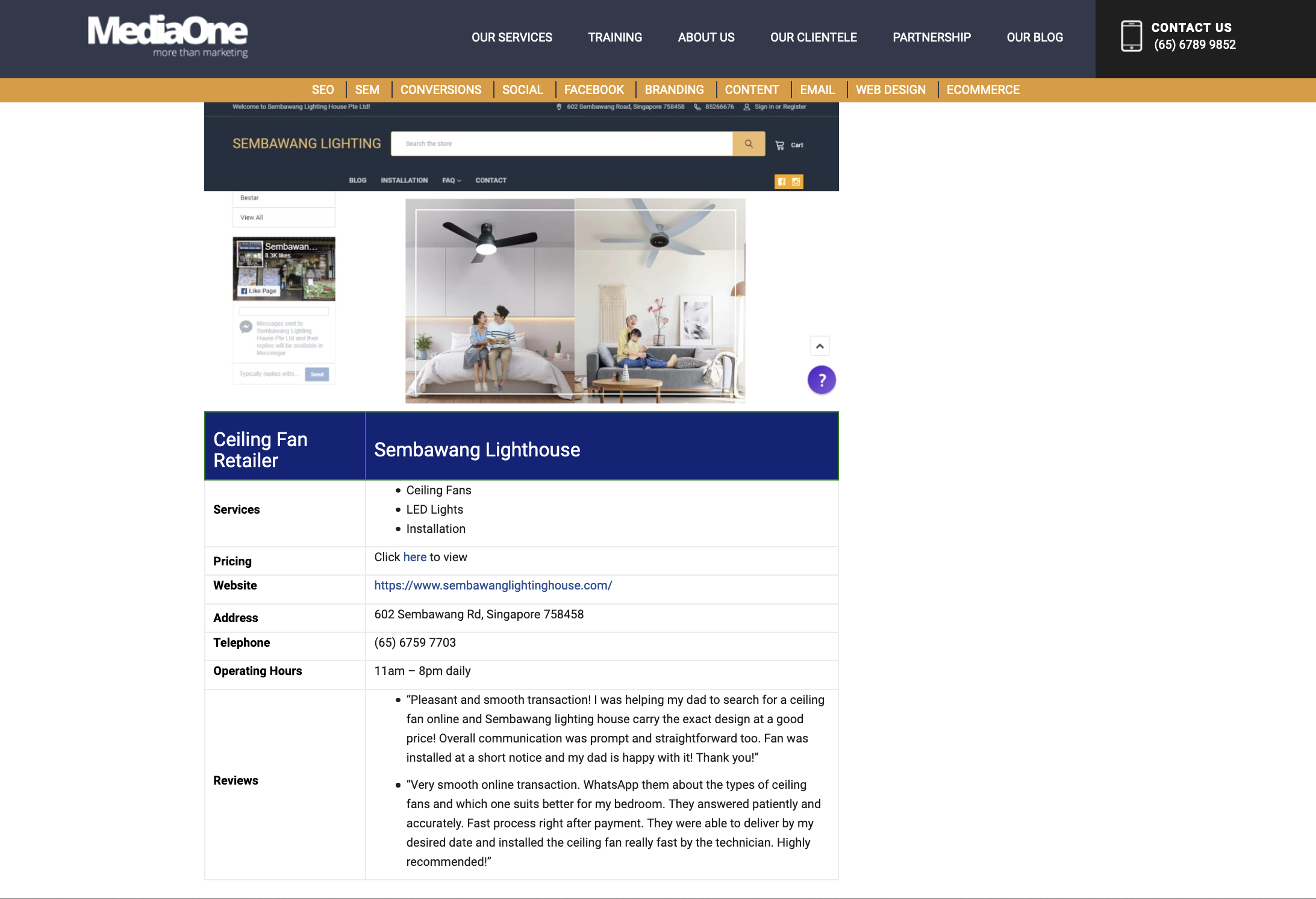The image size is (1316, 899).
Task: Select ECOMMERCE in the orange bar
Action: [x=983, y=90]
